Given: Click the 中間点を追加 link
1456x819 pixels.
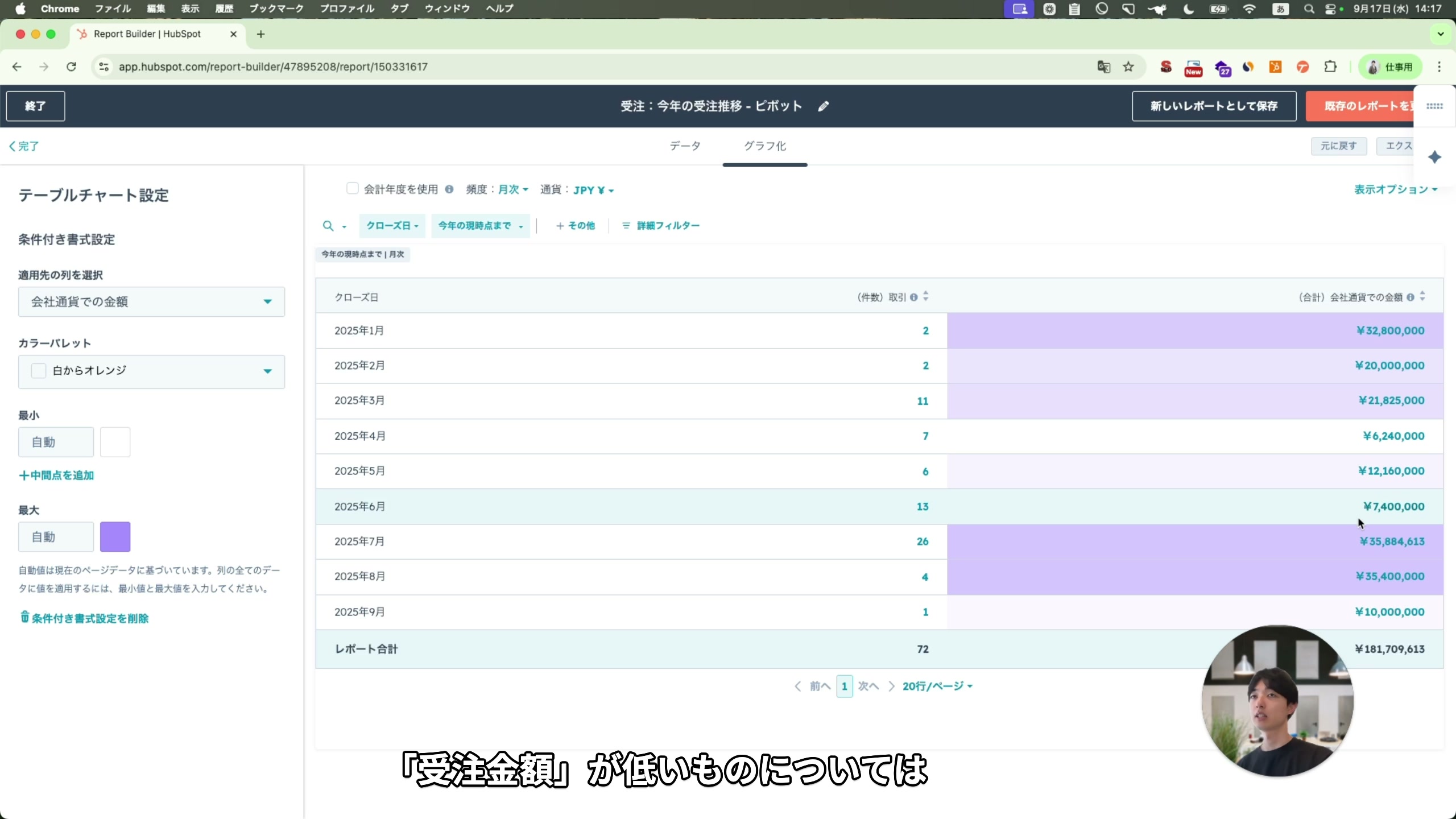Looking at the screenshot, I should pyautogui.click(x=56, y=475).
